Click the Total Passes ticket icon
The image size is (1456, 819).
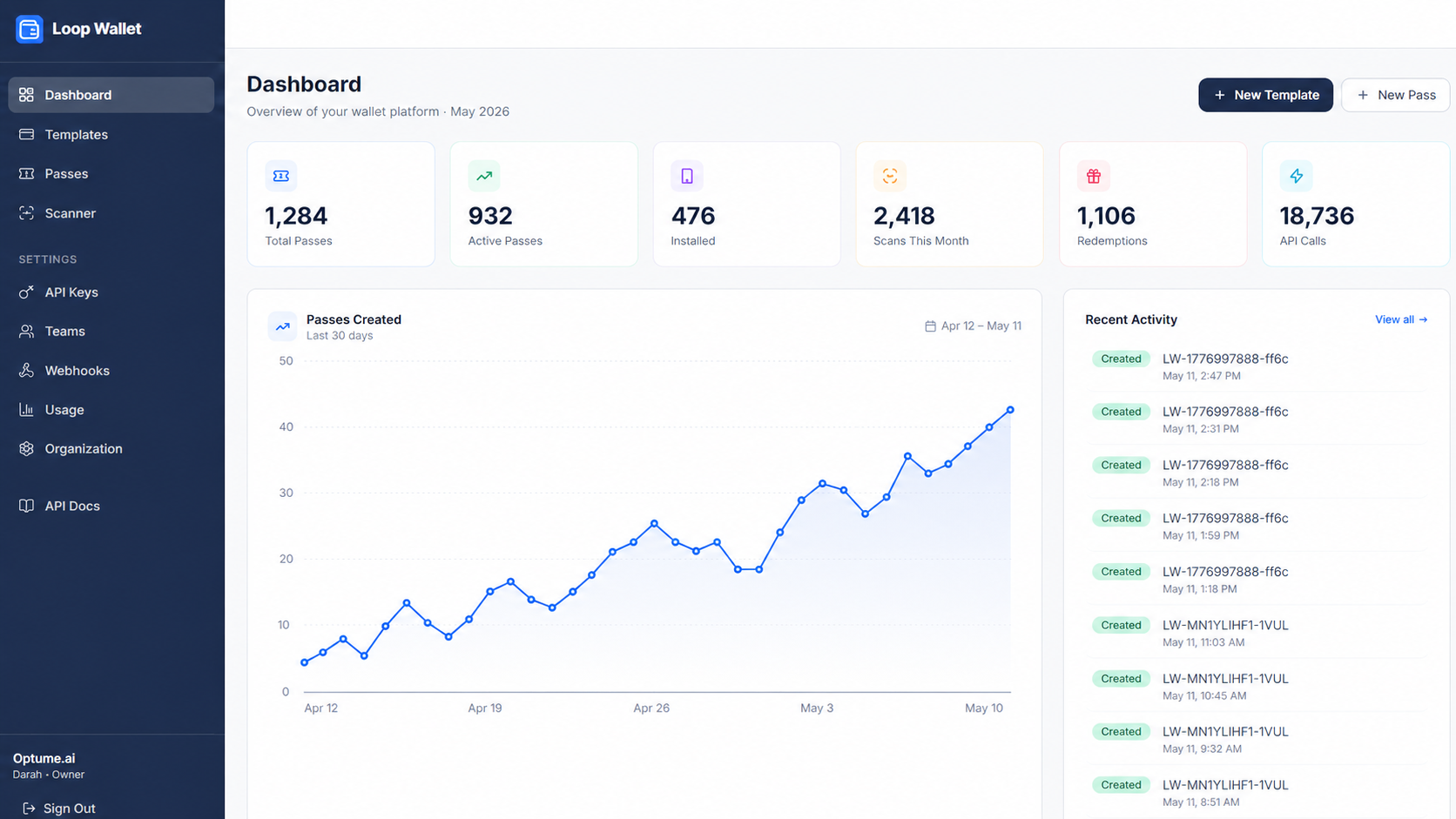pos(281,176)
